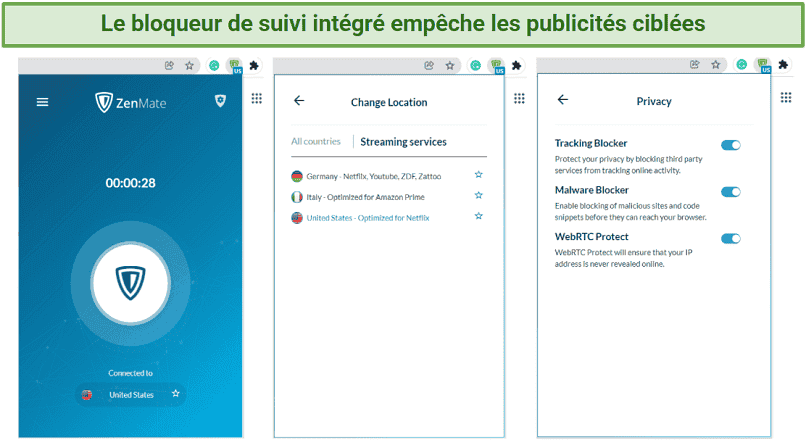
Task: Click the share icon in the second browser toolbar
Action: click(x=429, y=65)
